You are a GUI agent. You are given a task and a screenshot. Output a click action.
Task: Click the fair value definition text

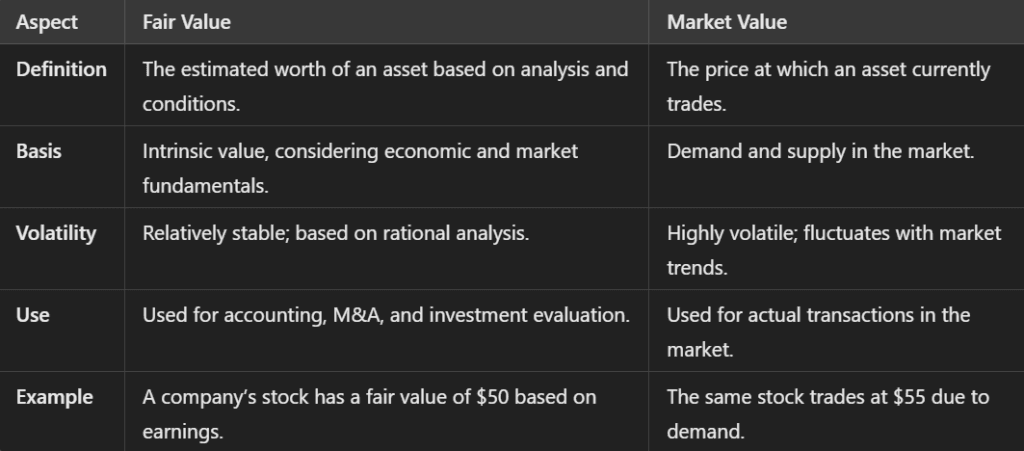[x=385, y=86]
